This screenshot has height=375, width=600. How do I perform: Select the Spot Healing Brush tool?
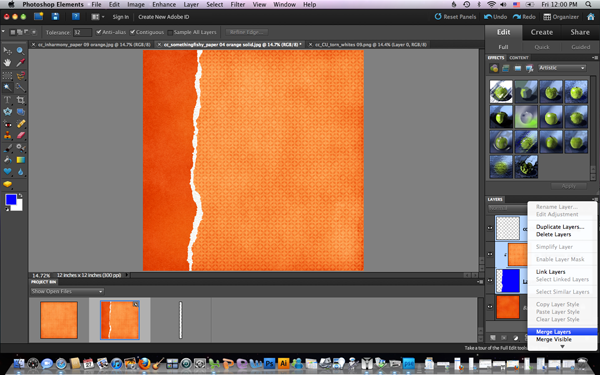point(20,124)
